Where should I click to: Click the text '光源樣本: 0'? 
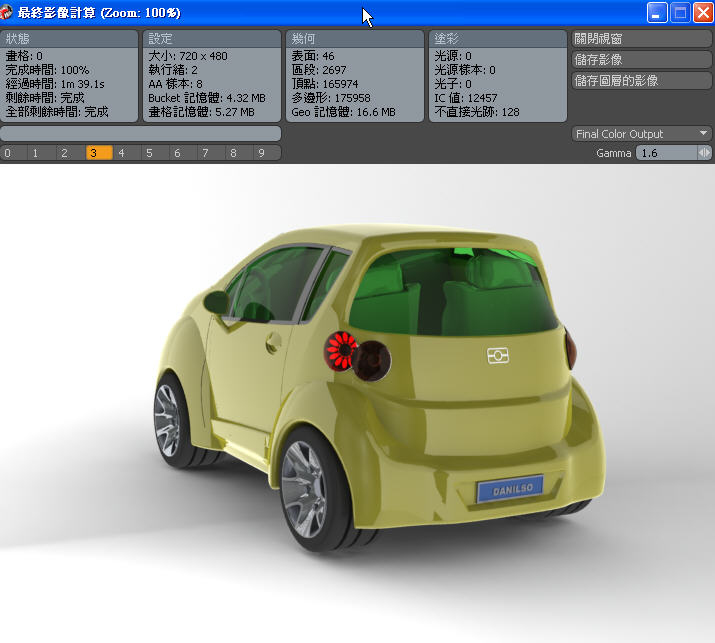click(x=465, y=70)
